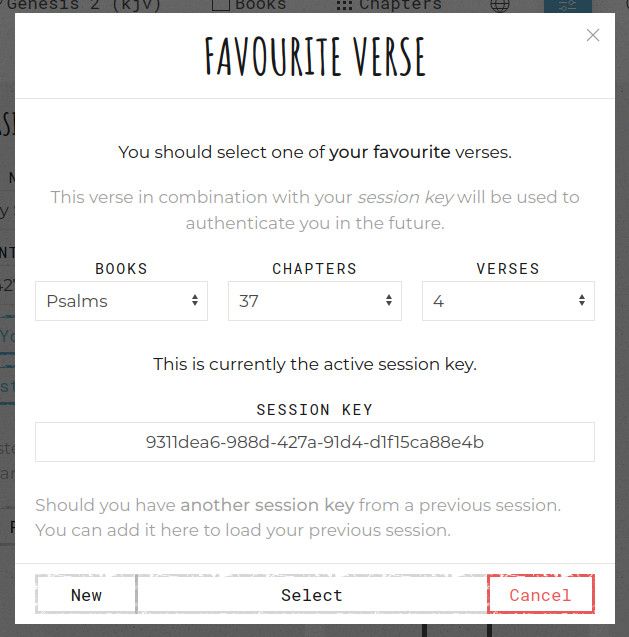The width and height of the screenshot is (629, 637).
Task: Click the up-down arrows on Chapters selector
Action: 389,301
